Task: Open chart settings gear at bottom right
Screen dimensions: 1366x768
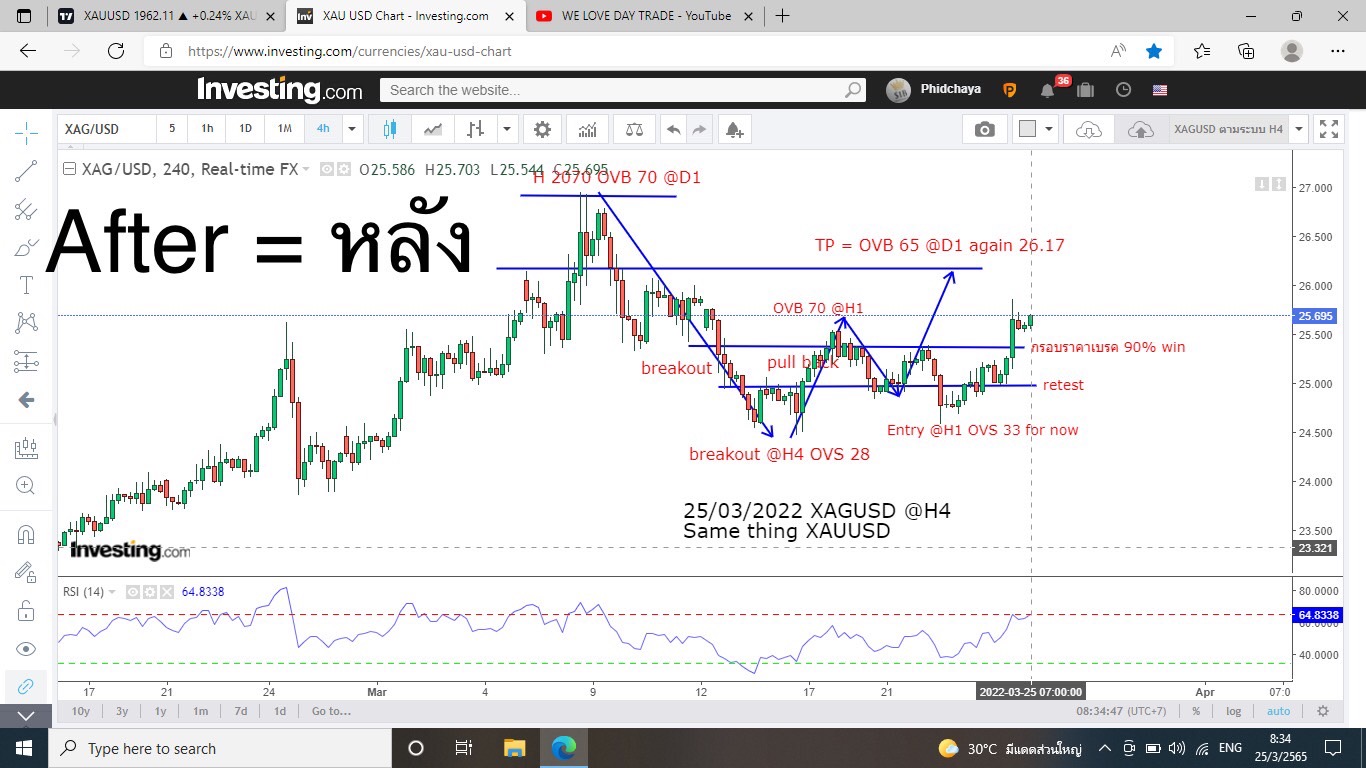Action: (x=1323, y=711)
